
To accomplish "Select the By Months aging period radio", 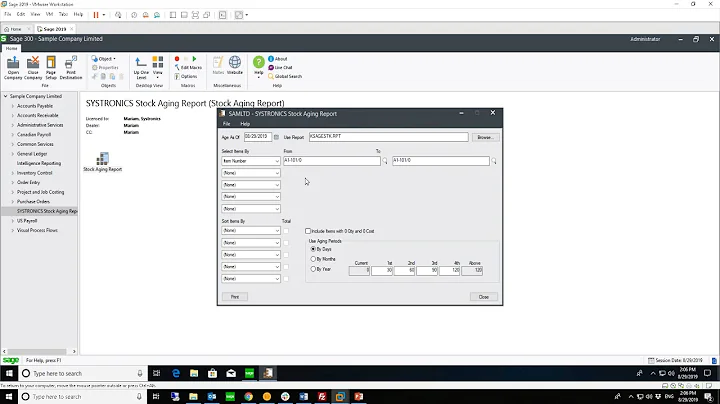I will (x=313, y=259).
